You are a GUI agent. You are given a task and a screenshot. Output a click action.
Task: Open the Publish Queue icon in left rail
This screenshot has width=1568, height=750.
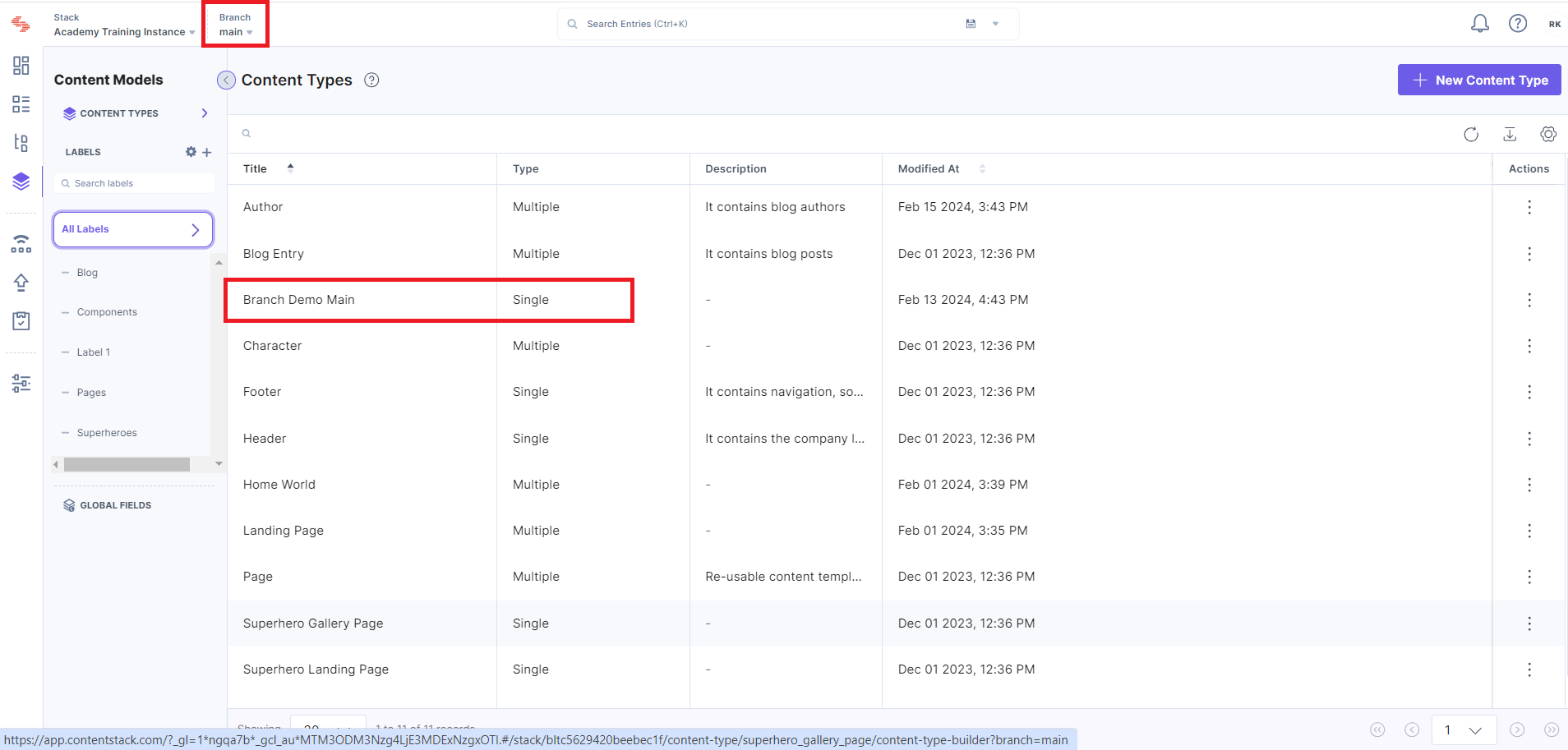[21, 243]
